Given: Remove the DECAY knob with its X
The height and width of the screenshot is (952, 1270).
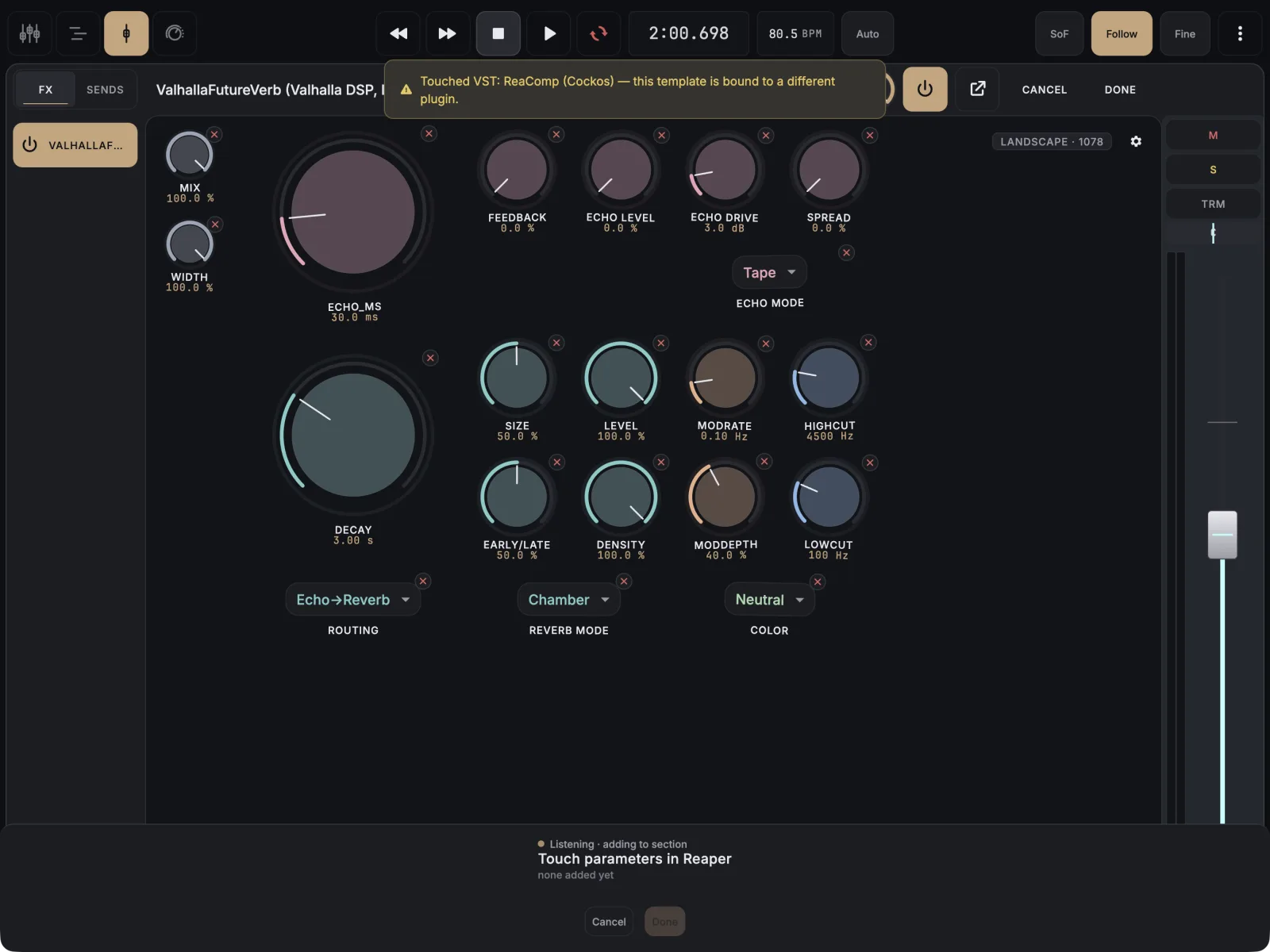Looking at the screenshot, I should (x=430, y=358).
